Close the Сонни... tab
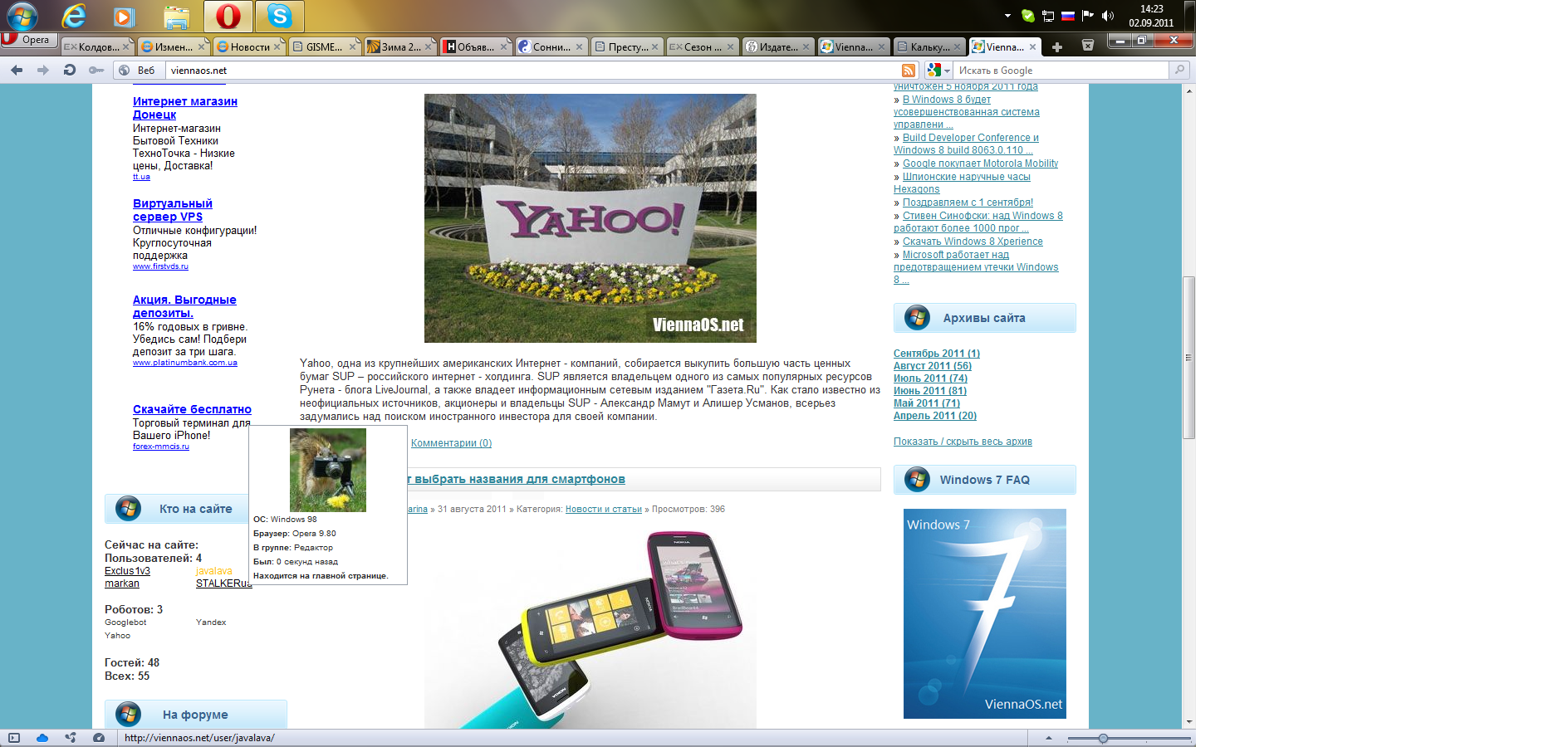This screenshot has width=1568, height=747. click(579, 46)
